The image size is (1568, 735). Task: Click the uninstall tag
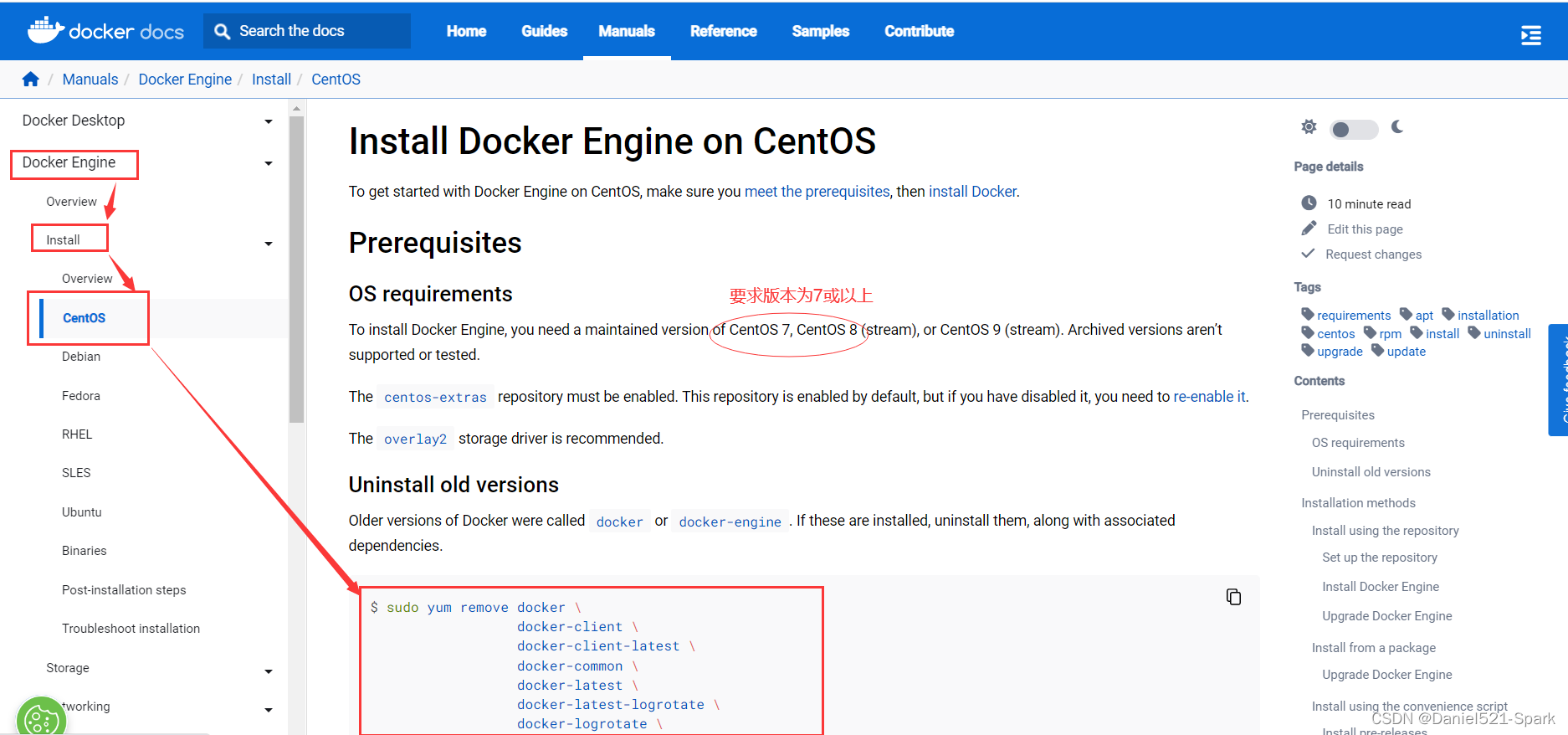click(1507, 333)
